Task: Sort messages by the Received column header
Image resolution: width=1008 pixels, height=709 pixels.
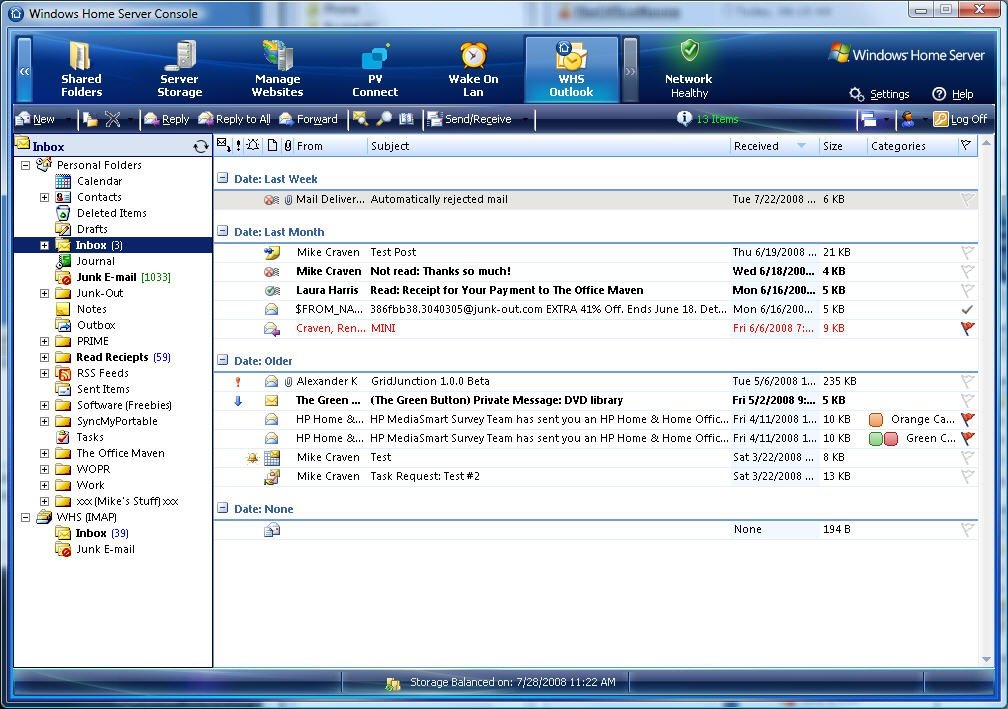Action: (x=773, y=146)
